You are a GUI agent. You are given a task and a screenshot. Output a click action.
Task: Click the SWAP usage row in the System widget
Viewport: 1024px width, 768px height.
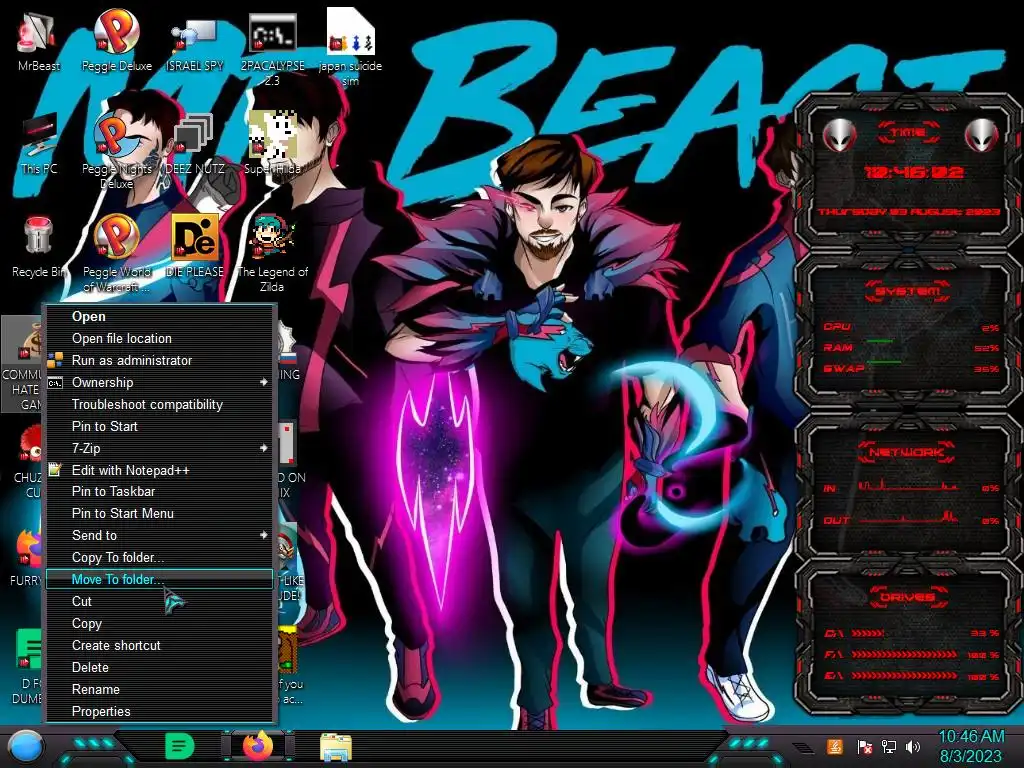[912, 368]
